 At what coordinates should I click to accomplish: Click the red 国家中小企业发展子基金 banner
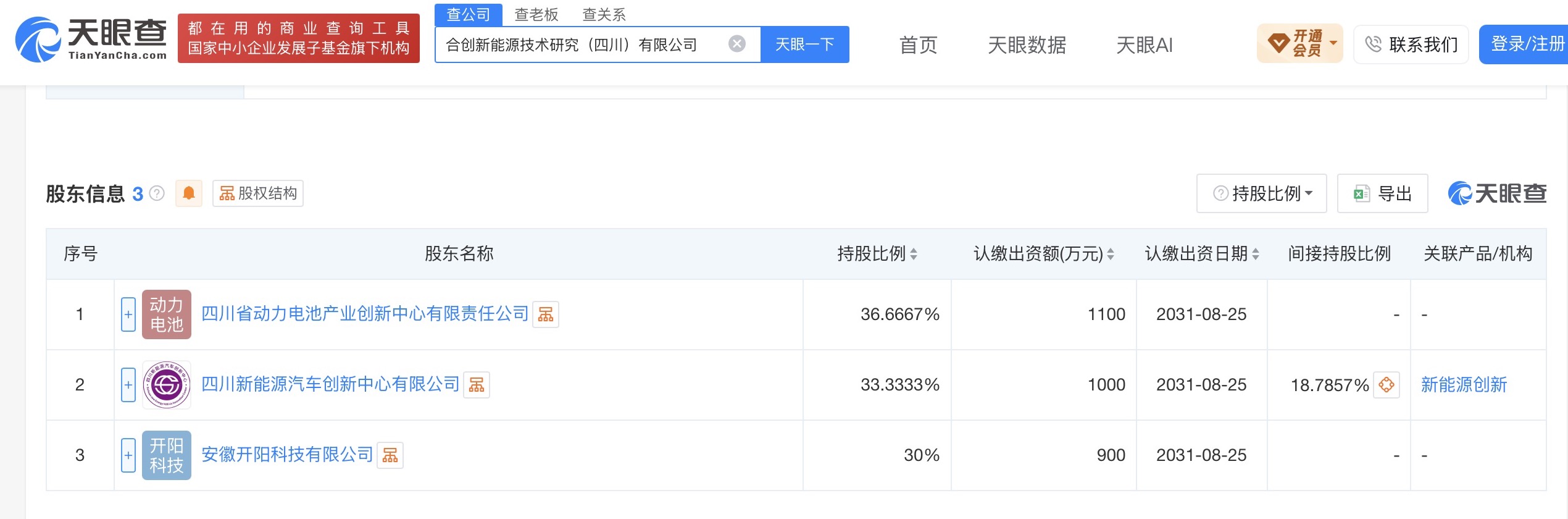(299, 38)
